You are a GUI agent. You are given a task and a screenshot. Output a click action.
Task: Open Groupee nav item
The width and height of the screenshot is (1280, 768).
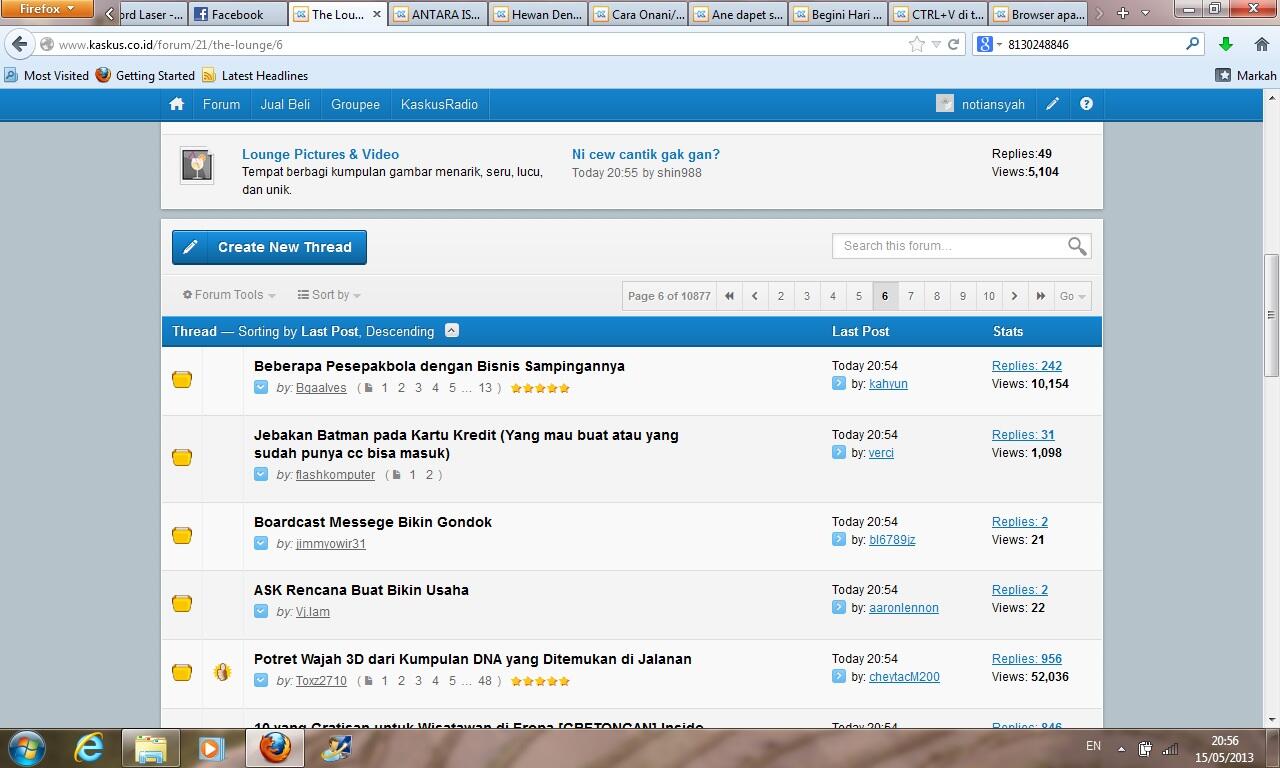point(355,104)
